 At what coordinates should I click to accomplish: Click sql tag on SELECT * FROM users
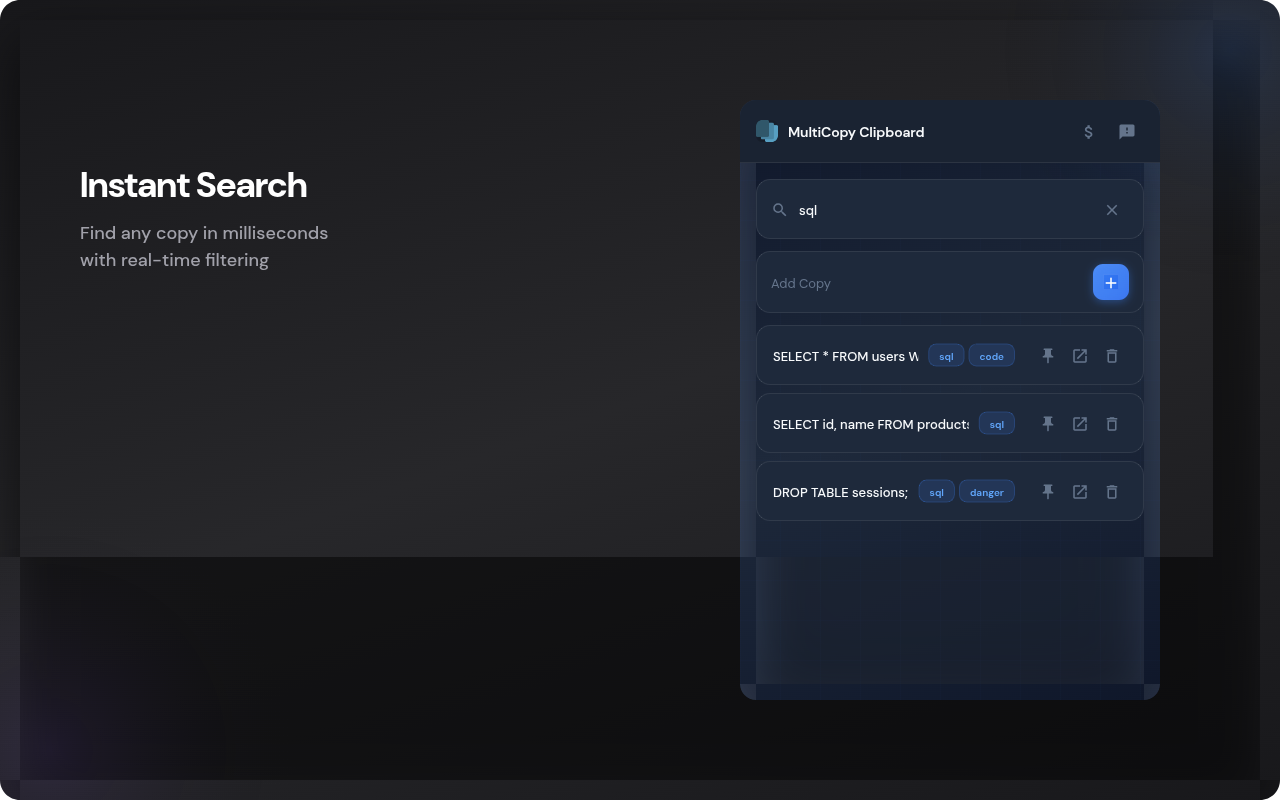point(946,356)
